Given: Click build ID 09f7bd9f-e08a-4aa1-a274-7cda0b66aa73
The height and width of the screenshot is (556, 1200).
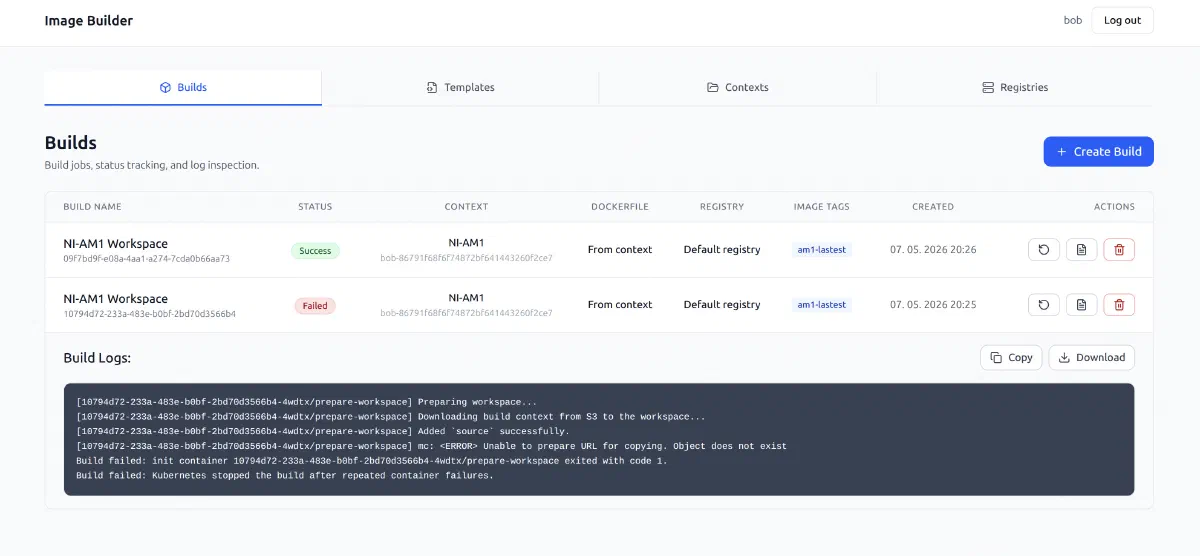Looking at the screenshot, I should [x=147, y=259].
